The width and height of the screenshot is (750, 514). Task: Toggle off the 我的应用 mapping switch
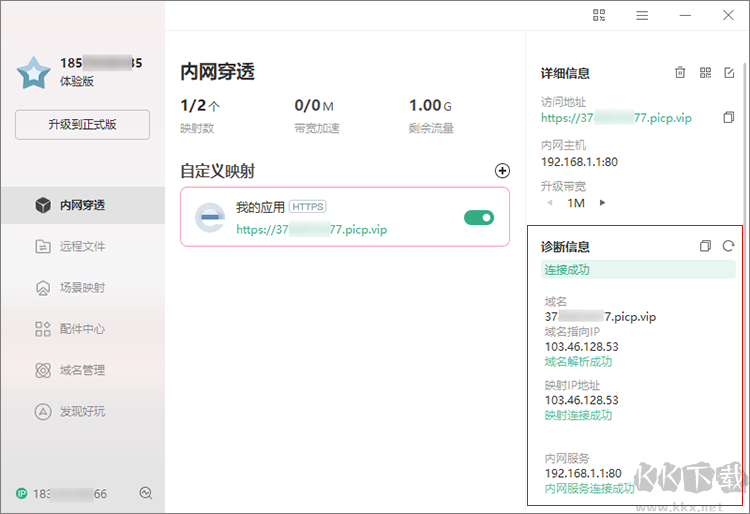coord(479,217)
